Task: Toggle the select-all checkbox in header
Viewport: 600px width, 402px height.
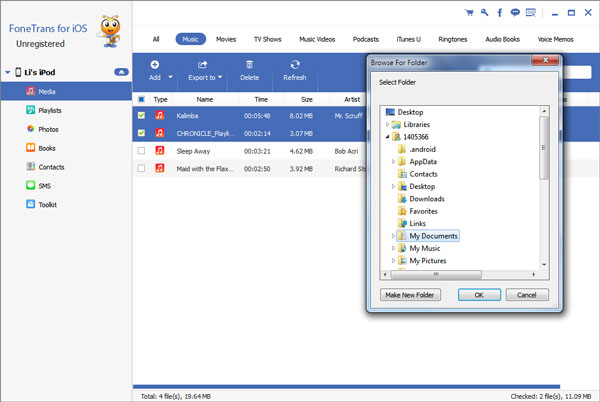Action: point(141,99)
